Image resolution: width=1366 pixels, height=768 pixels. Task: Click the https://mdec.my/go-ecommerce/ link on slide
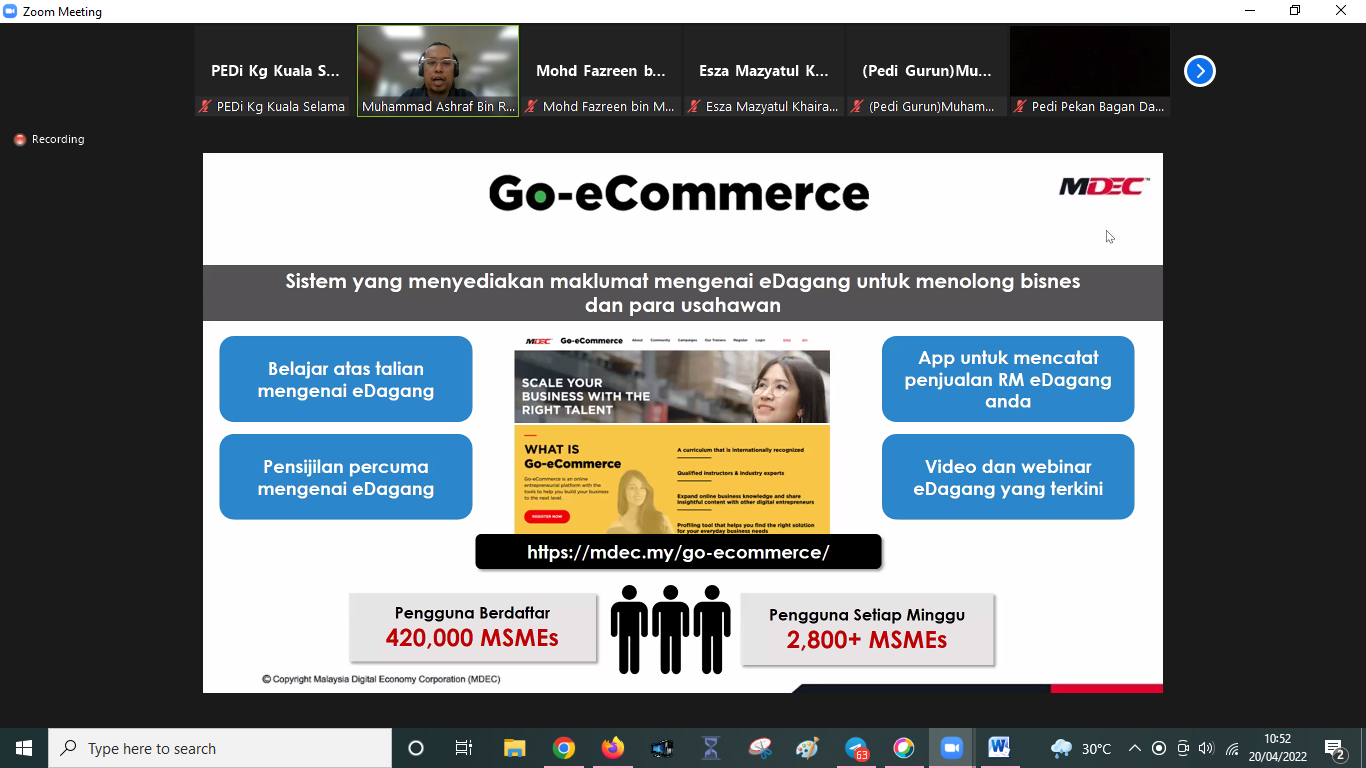(678, 552)
